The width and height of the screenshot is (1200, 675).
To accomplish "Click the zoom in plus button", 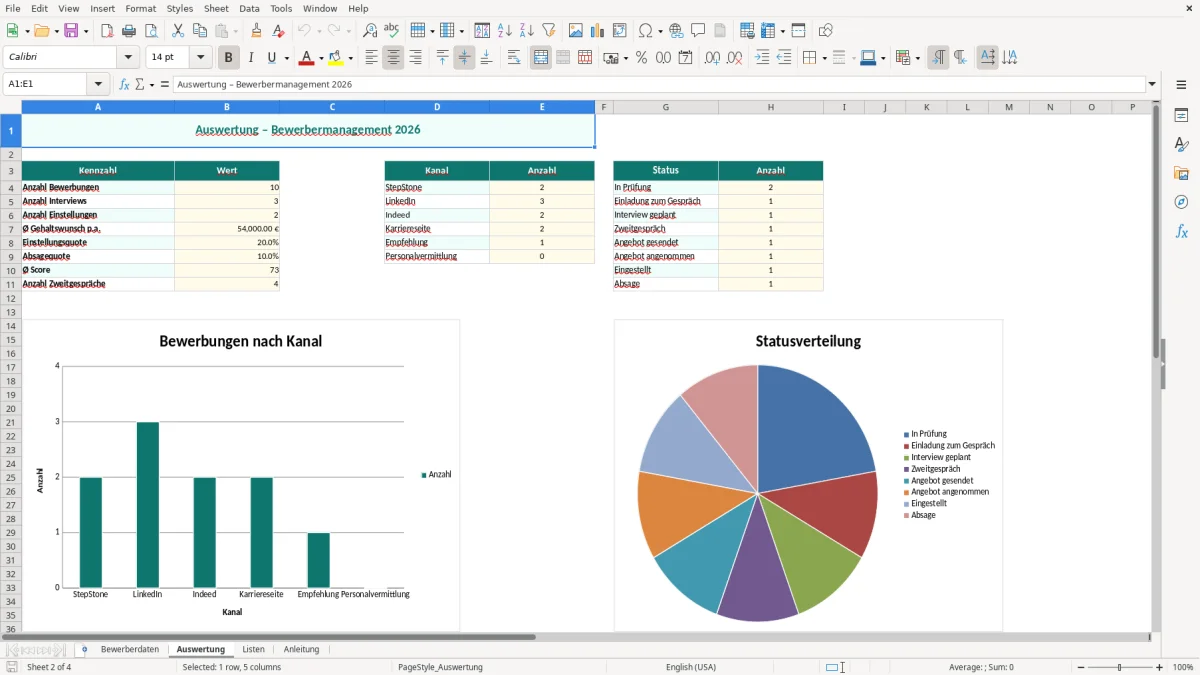I will pyautogui.click(x=1159, y=667).
